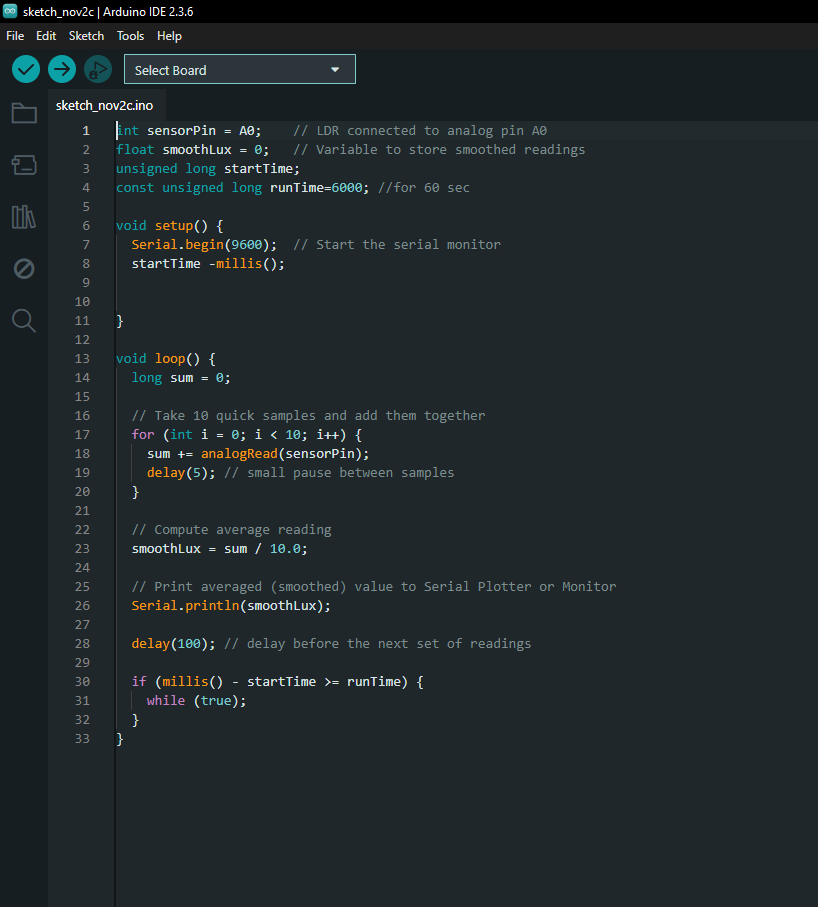Click 'if' keyword on line 30

pyautogui.click(x=139, y=681)
